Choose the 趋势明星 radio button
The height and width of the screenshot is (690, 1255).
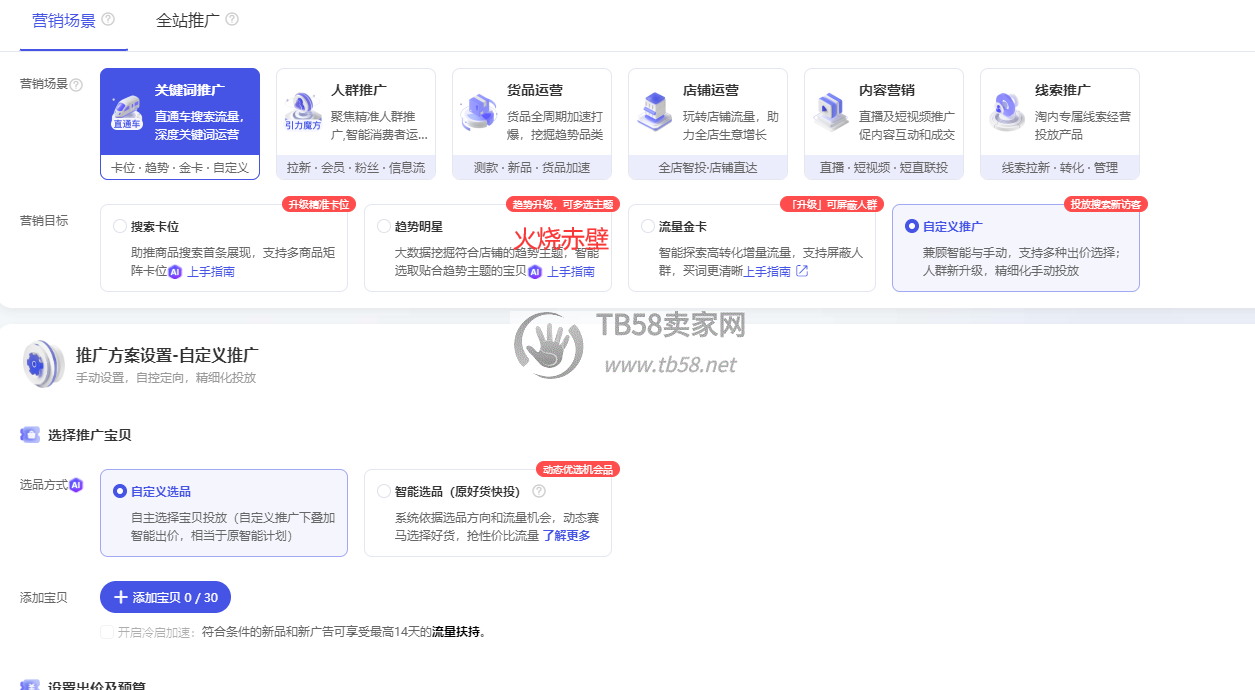tap(384, 227)
